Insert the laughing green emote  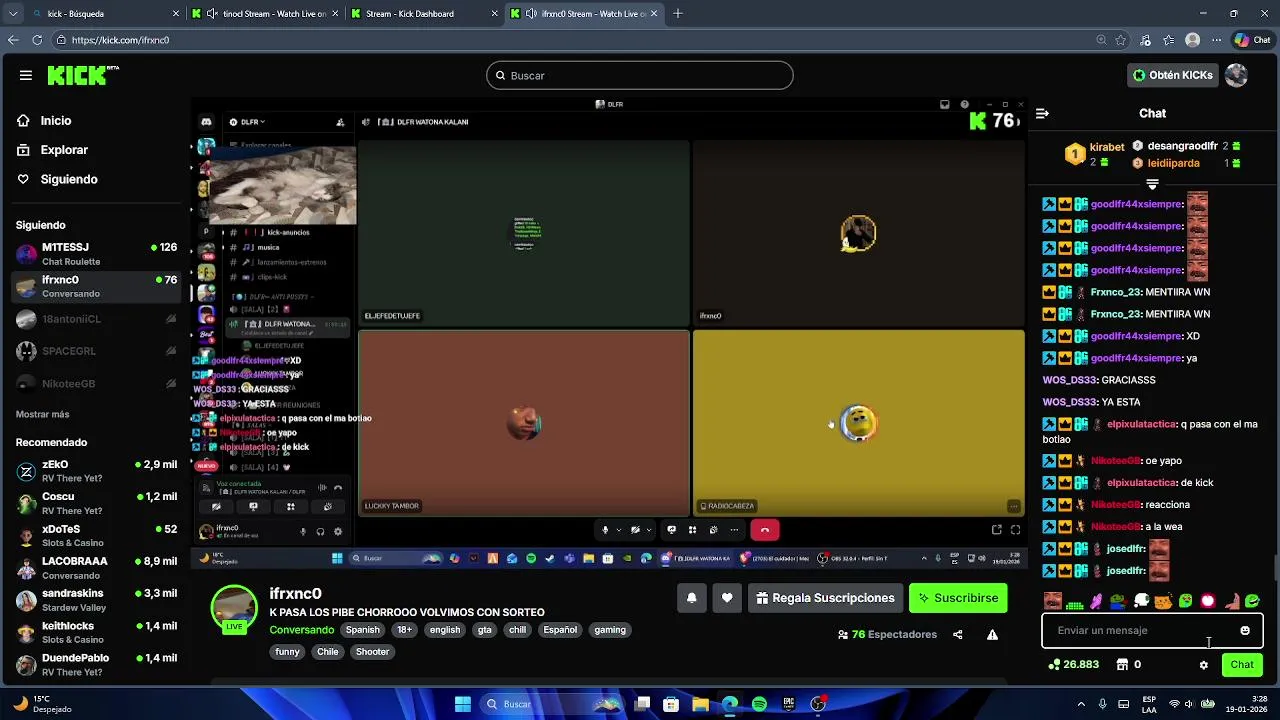pos(1185,601)
